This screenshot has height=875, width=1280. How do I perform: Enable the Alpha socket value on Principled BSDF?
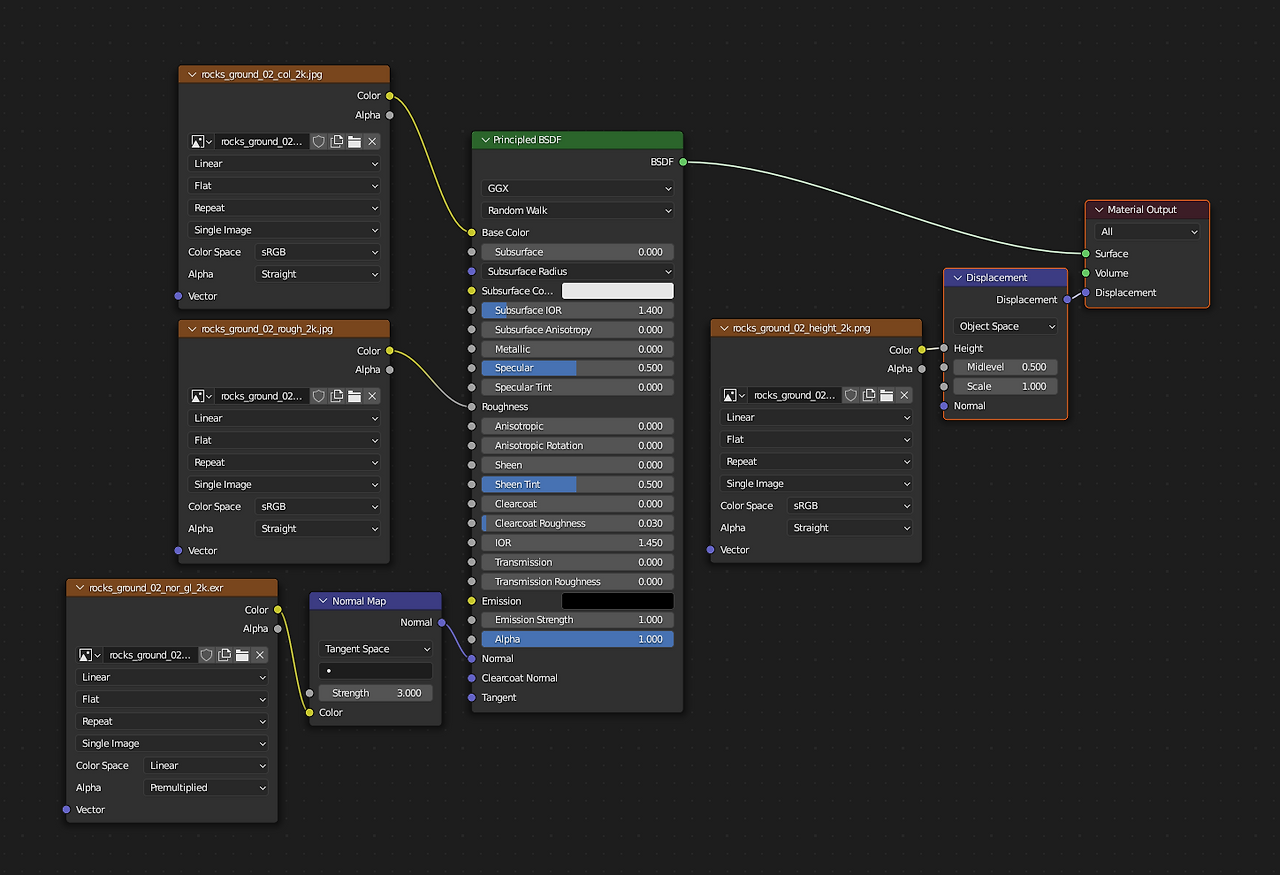[x=577, y=639]
